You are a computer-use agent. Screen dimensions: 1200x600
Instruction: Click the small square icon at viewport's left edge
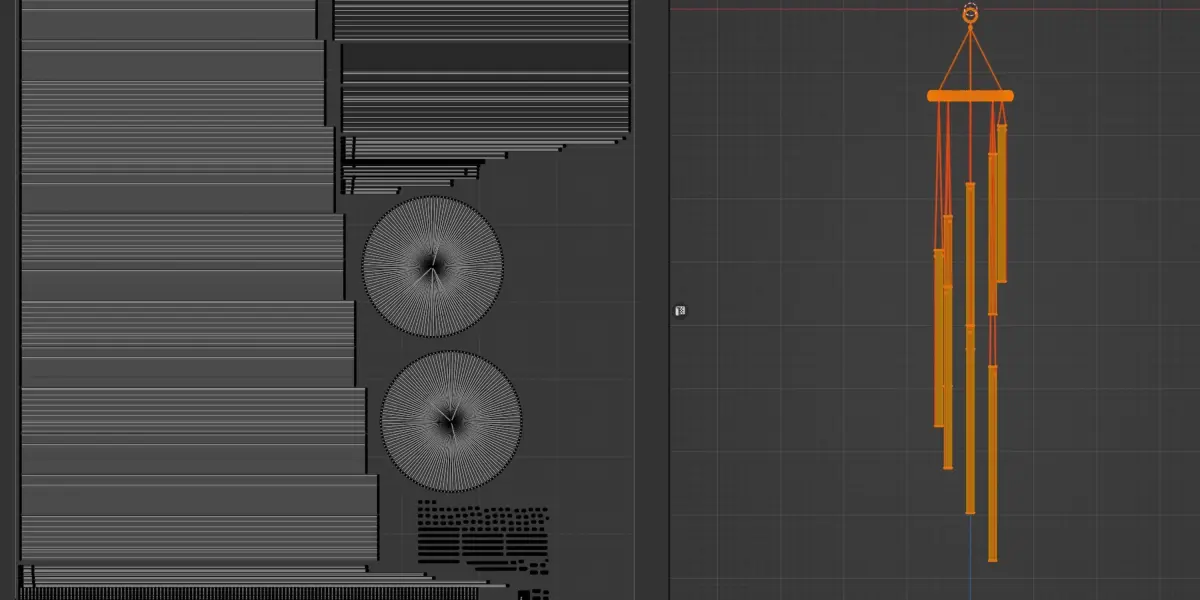pyautogui.click(x=680, y=311)
